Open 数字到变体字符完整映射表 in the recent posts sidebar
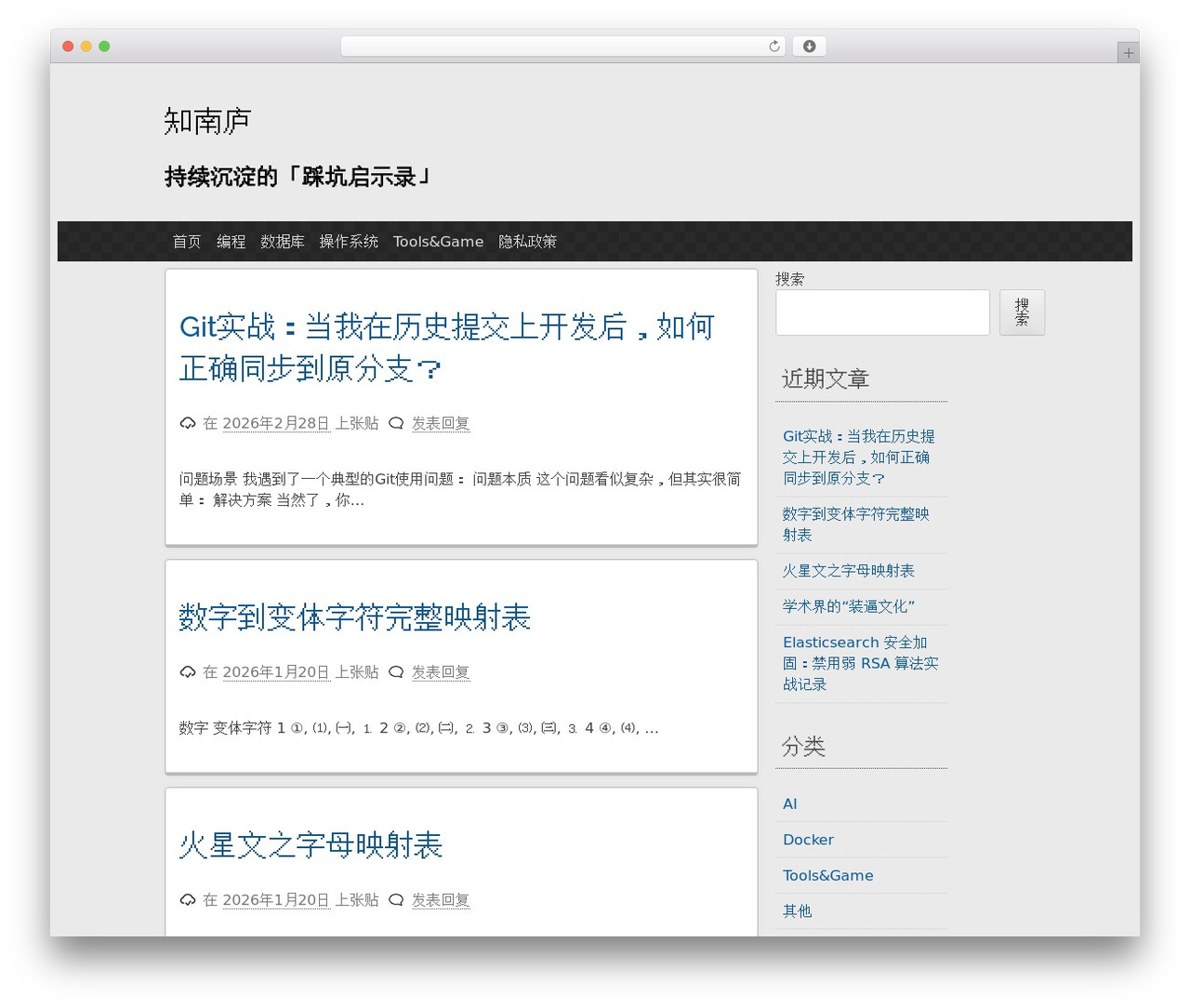 (x=856, y=524)
